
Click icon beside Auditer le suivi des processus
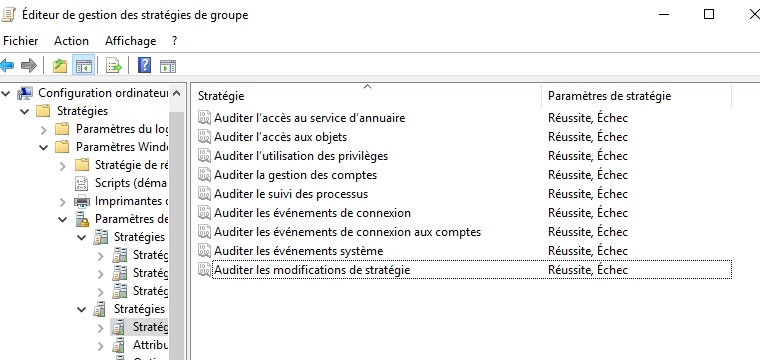(205, 194)
